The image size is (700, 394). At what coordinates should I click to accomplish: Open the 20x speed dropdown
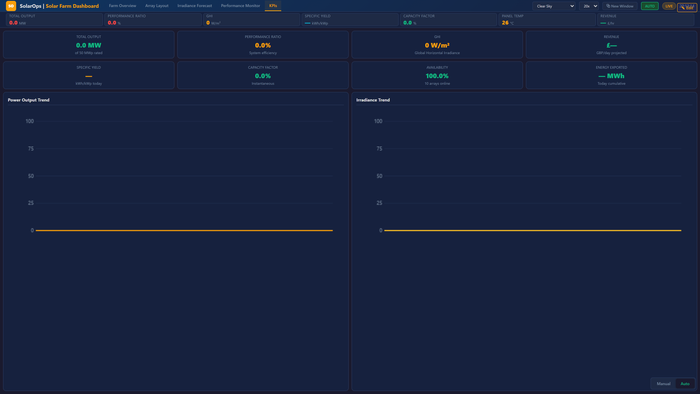589,6
